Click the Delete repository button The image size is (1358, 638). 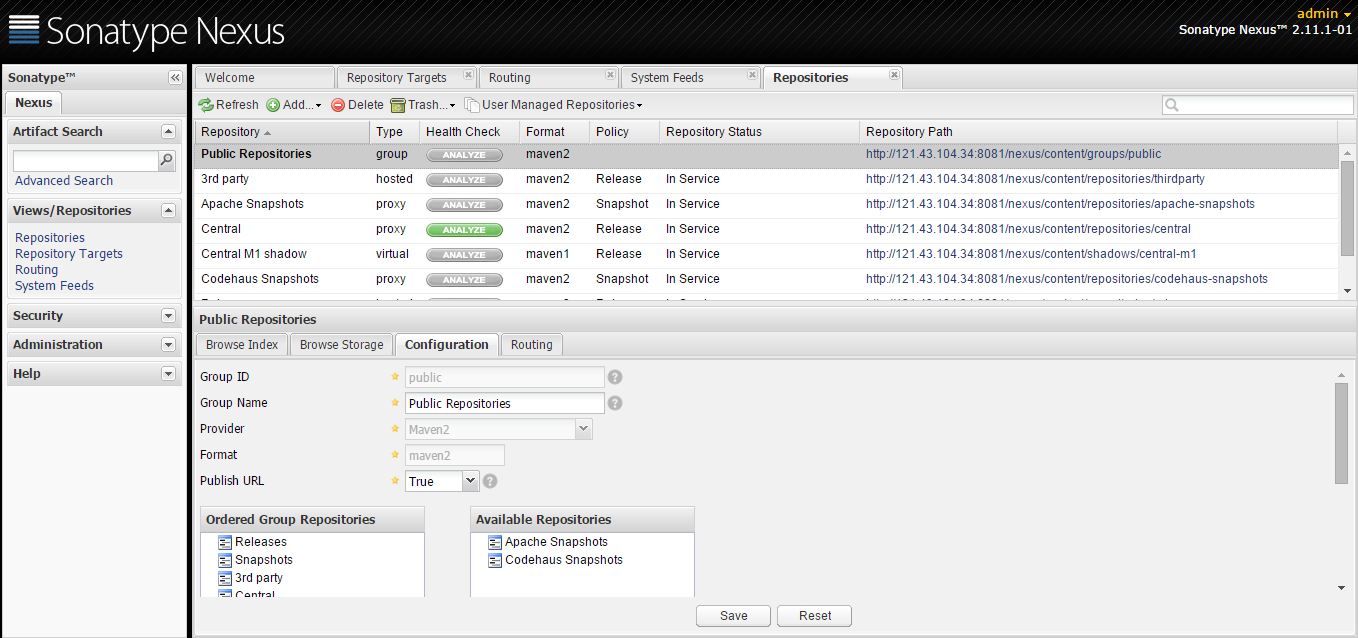point(357,105)
